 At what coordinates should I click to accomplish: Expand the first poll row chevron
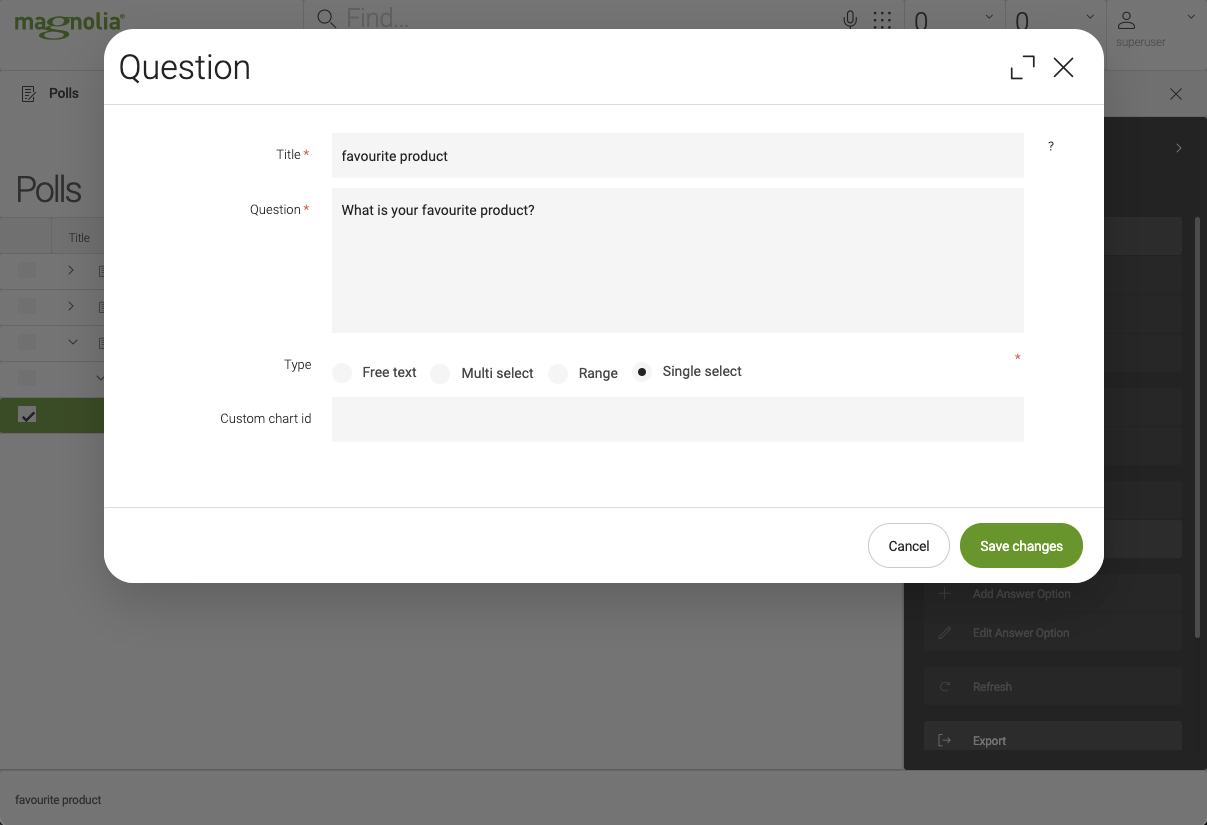(72, 270)
